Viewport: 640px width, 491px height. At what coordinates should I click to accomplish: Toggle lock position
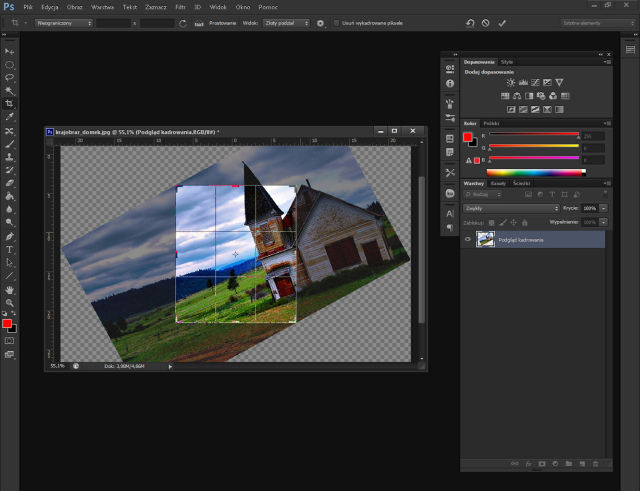click(513, 222)
